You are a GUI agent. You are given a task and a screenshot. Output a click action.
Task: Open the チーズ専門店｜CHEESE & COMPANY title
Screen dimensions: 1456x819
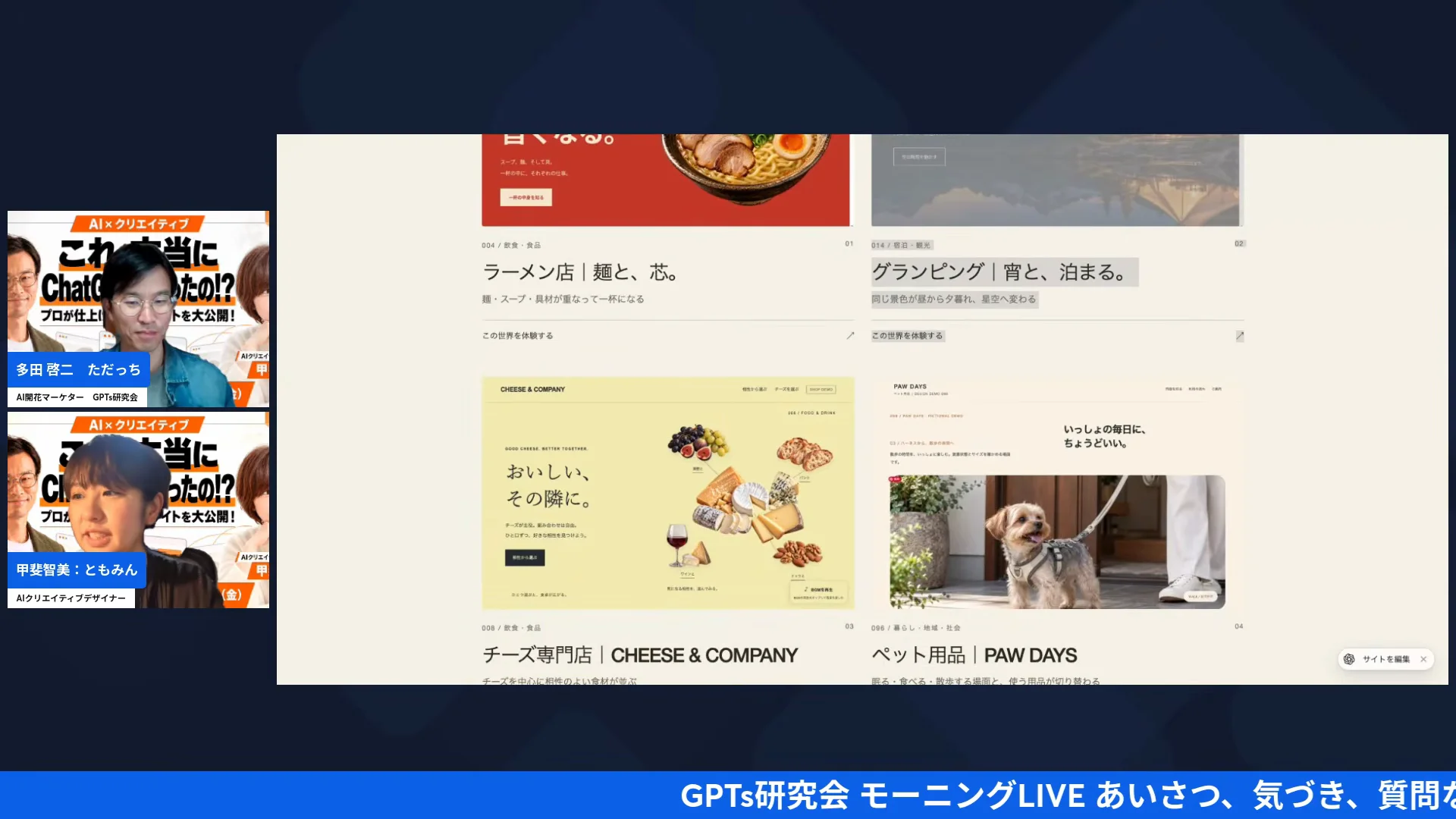click(640, 655)
